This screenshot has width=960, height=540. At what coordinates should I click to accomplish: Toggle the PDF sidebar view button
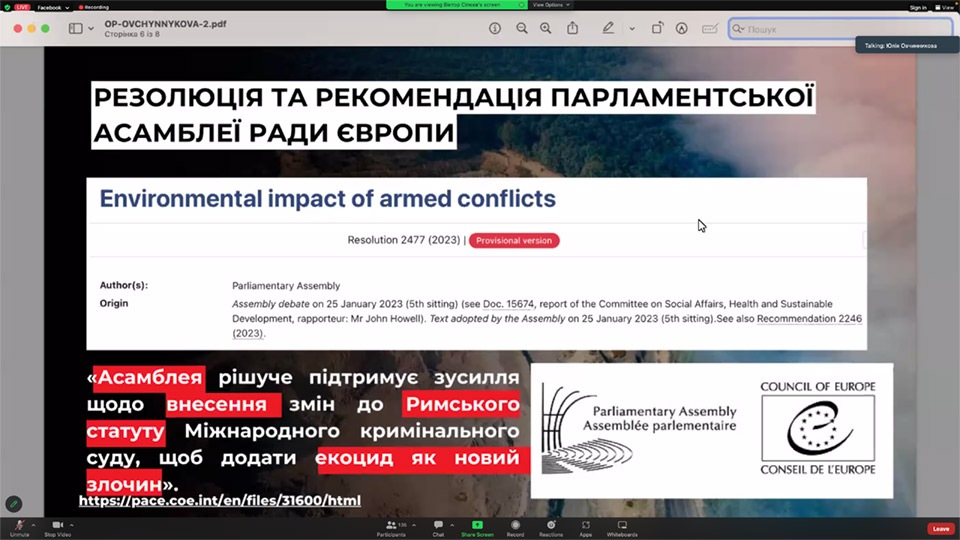(75, 29)
